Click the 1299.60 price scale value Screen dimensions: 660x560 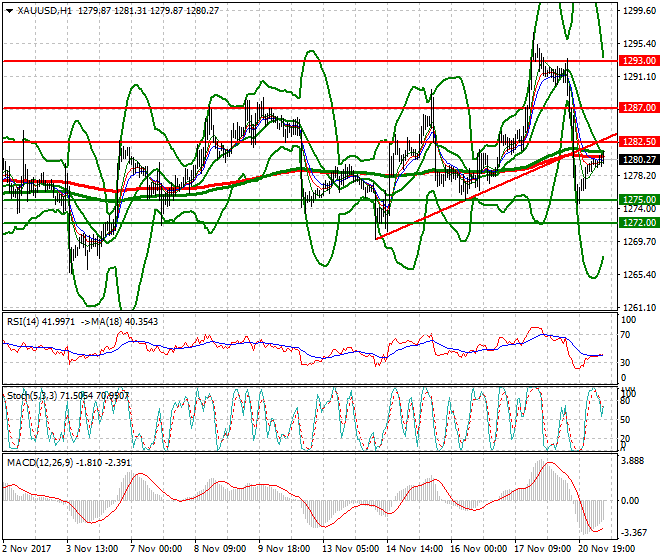(639, 11)
